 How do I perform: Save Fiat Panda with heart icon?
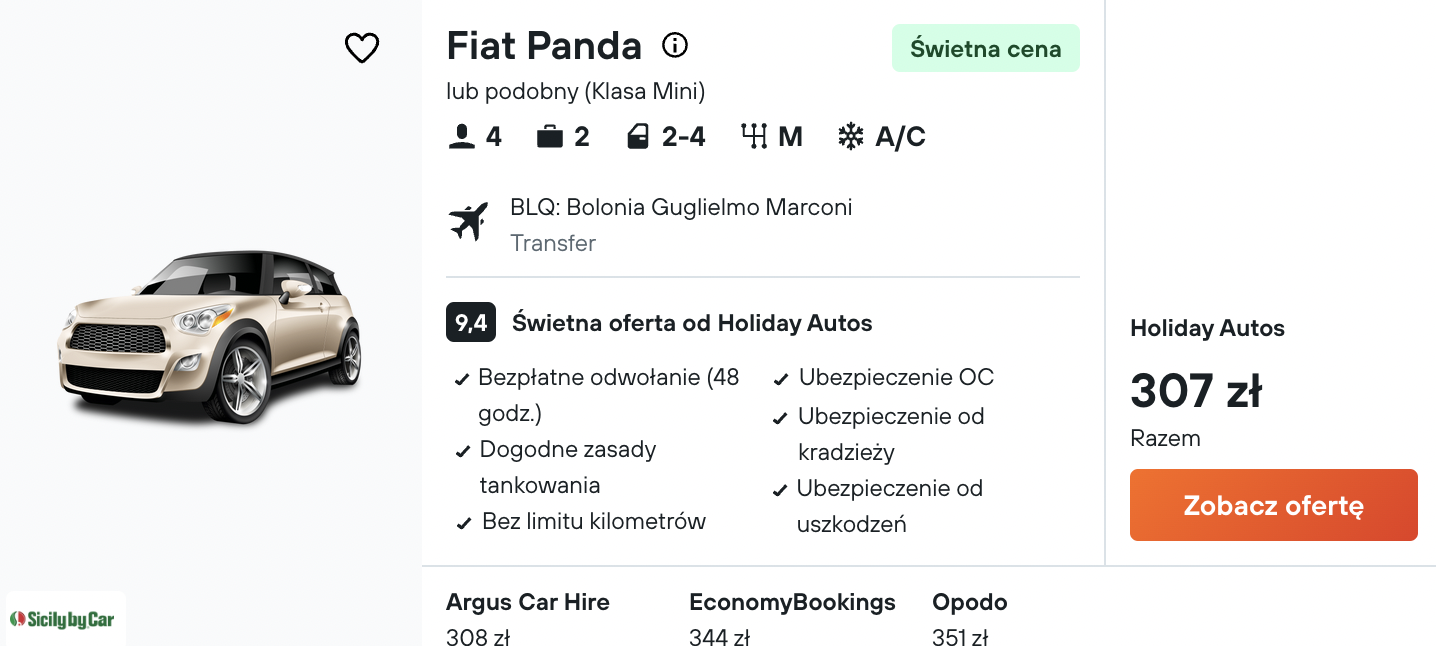click(362, 48)
